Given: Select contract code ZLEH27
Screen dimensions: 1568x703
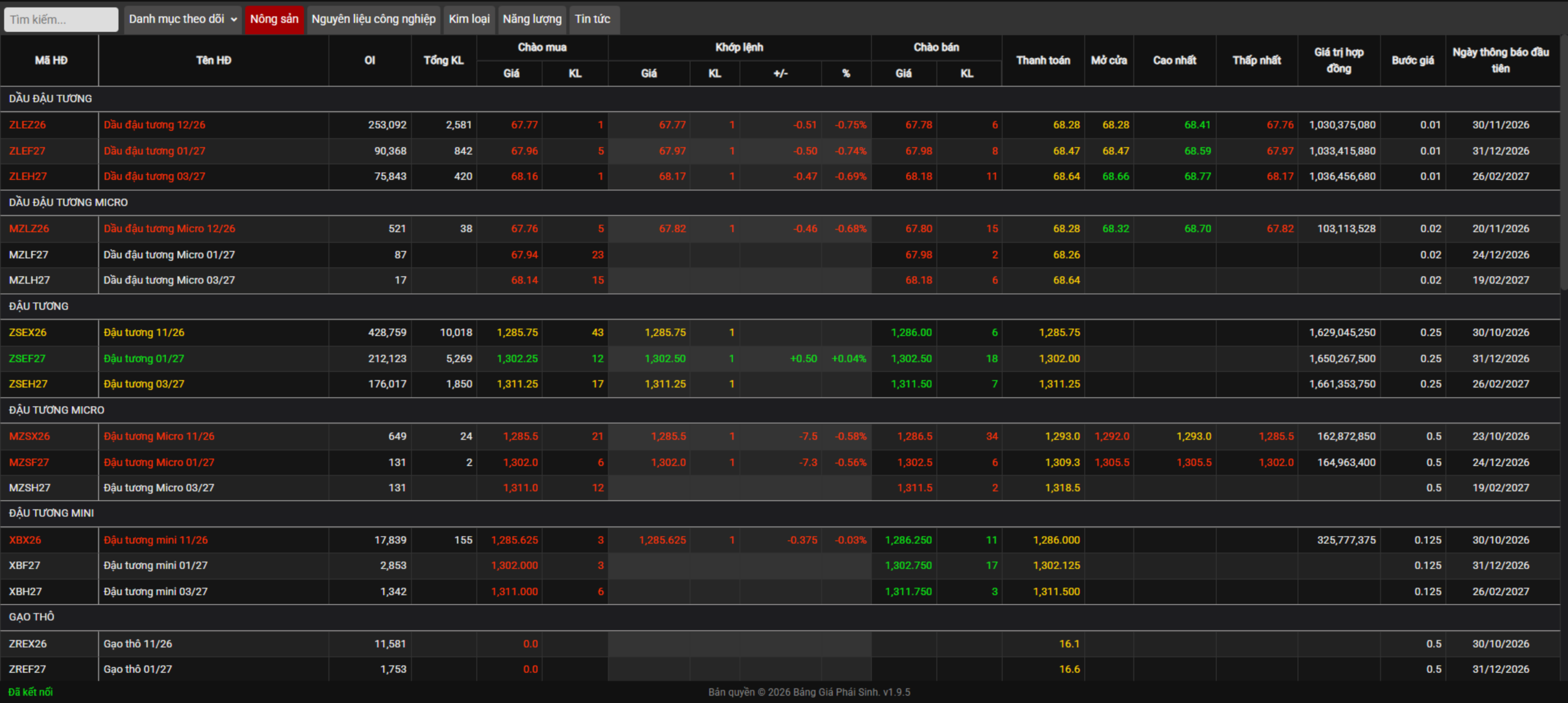Looking at the screenshot, I should (28, 176).
